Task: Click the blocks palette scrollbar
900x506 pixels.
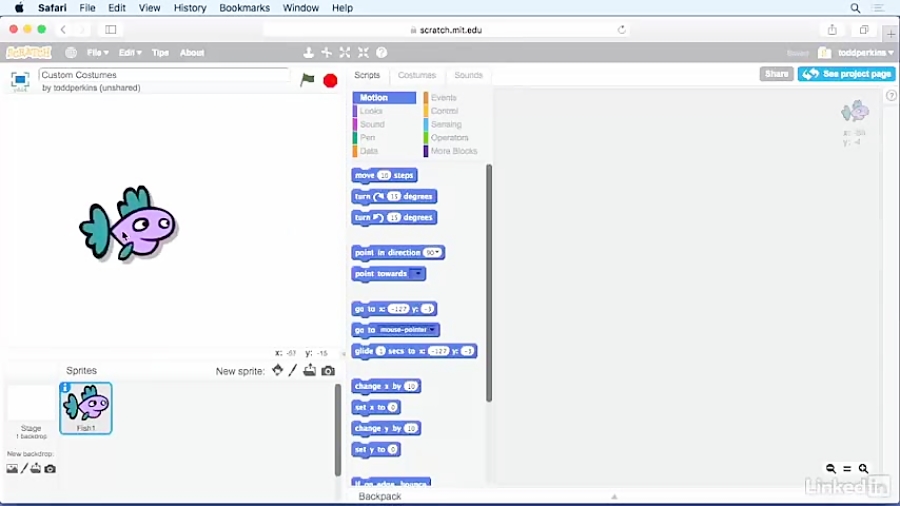Action: [489, 283]
